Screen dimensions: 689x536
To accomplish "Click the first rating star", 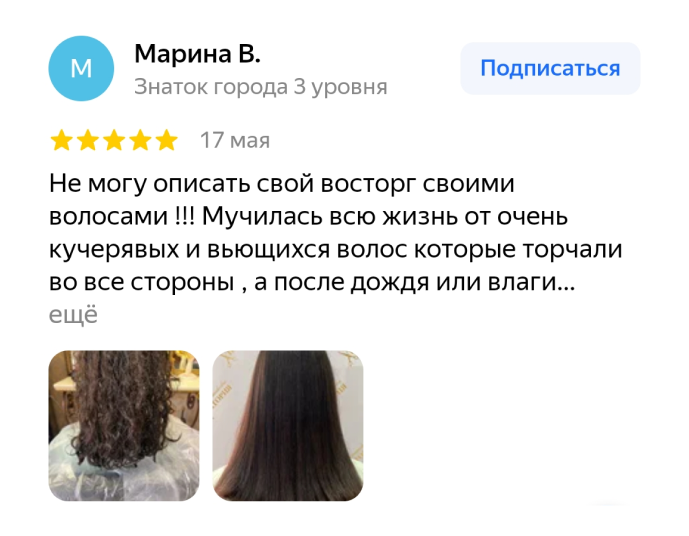I will click(62, 141).
